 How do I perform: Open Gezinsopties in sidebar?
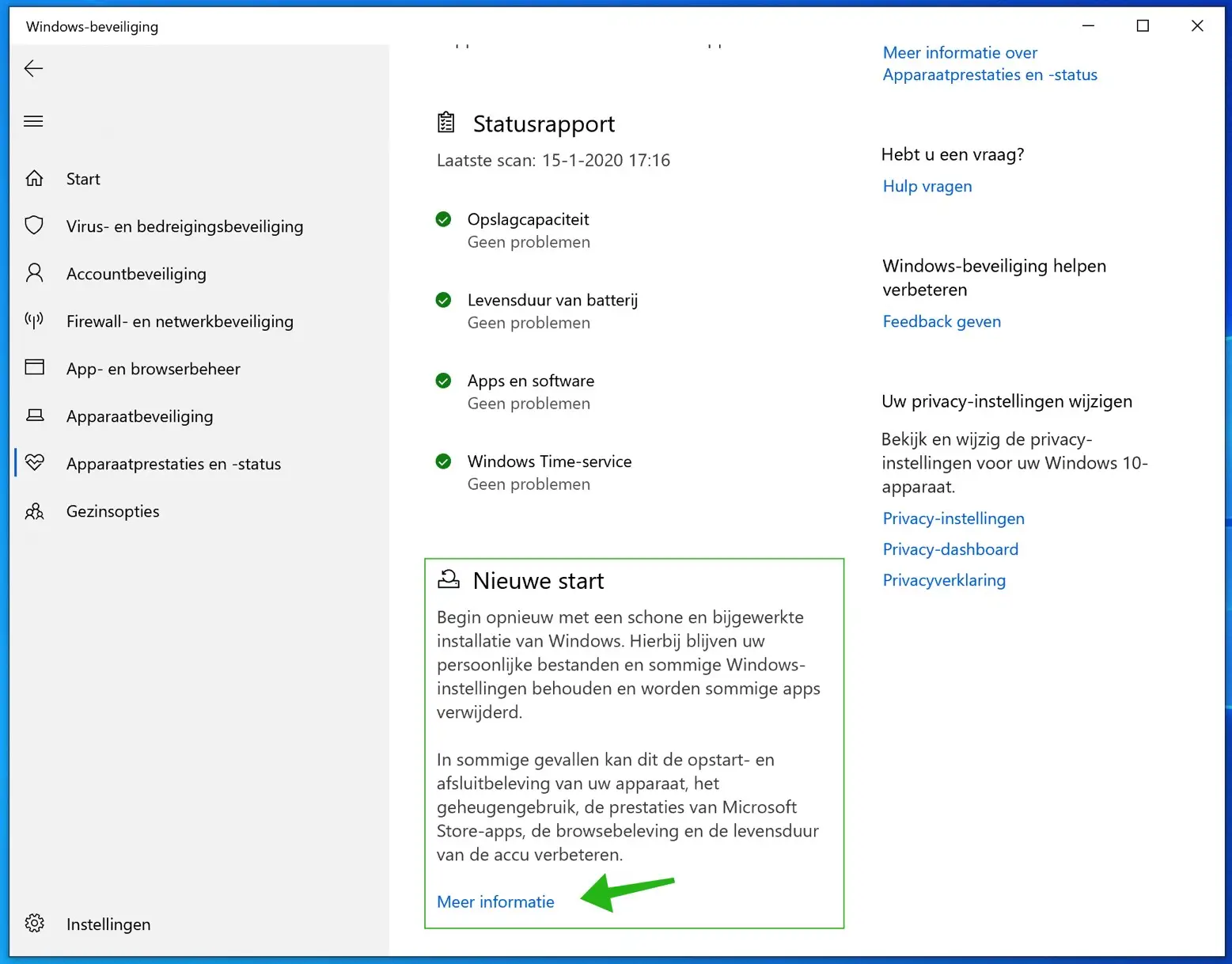tap(112, 511)
